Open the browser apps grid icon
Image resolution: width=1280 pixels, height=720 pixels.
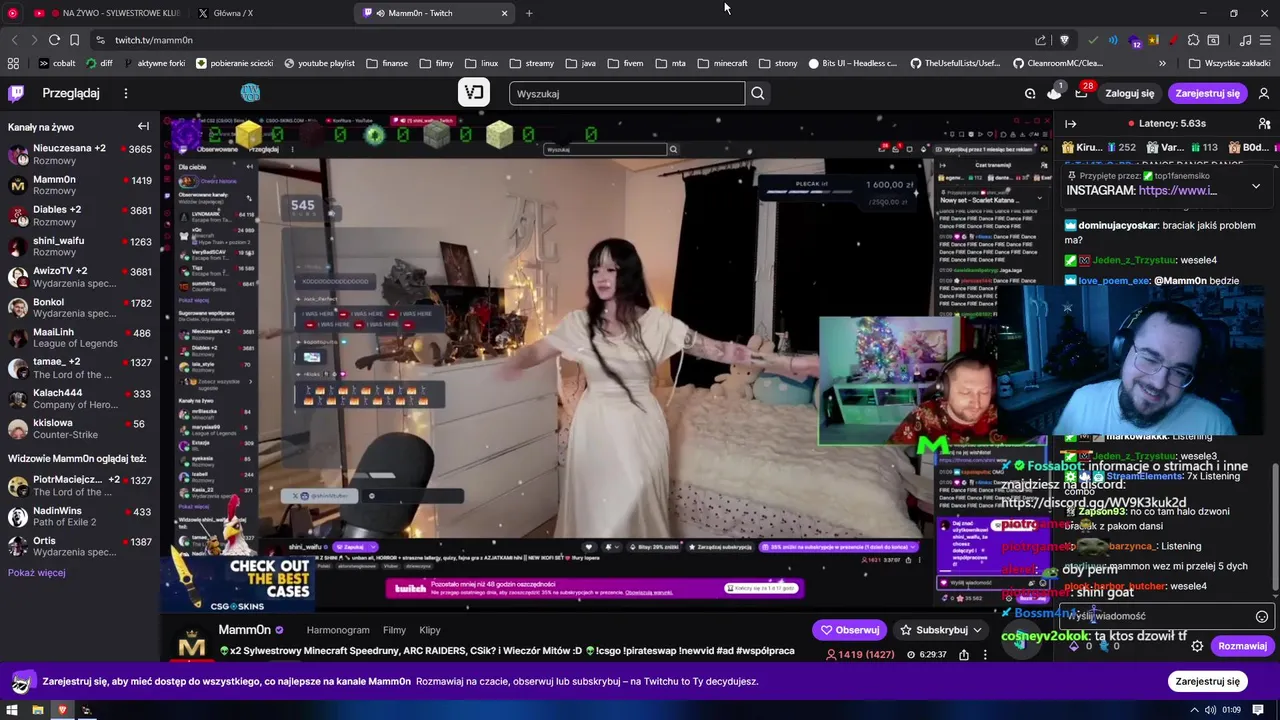13,63
